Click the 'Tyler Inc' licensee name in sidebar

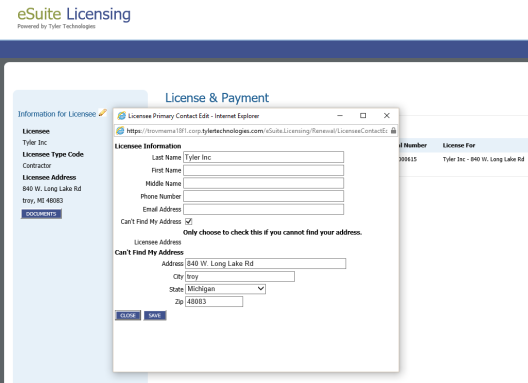[35, 142]
